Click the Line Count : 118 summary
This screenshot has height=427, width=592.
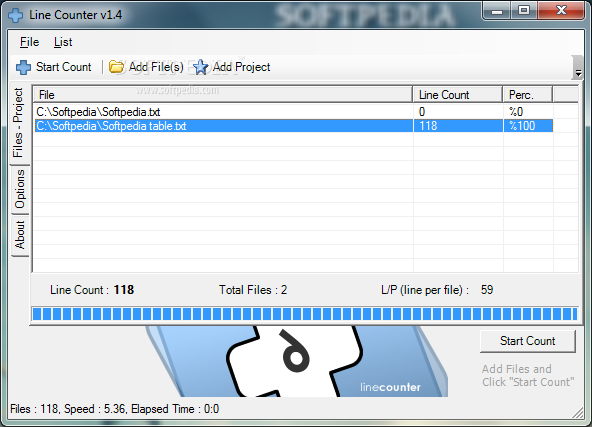(92, 290)
